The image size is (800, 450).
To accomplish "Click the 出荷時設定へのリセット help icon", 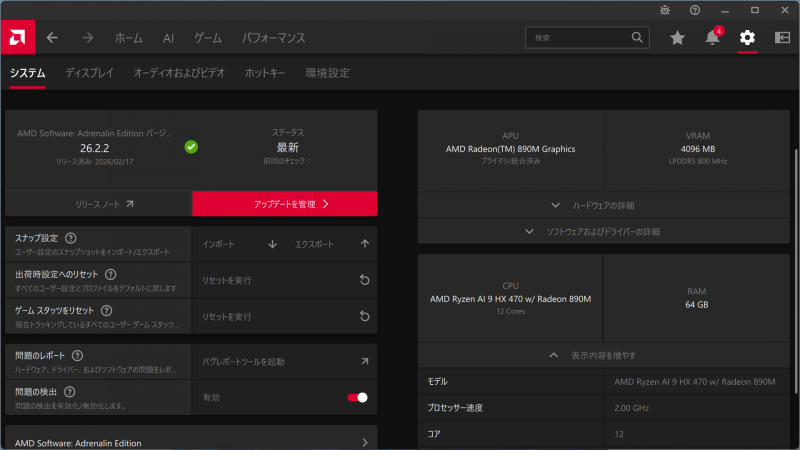I will [x=110, y=274].
